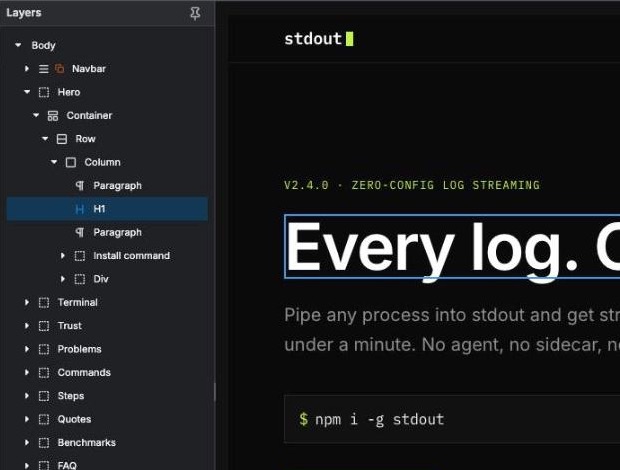Expand the Navbar layer
This screenshot has height=470, width=620.
(26, 69)
